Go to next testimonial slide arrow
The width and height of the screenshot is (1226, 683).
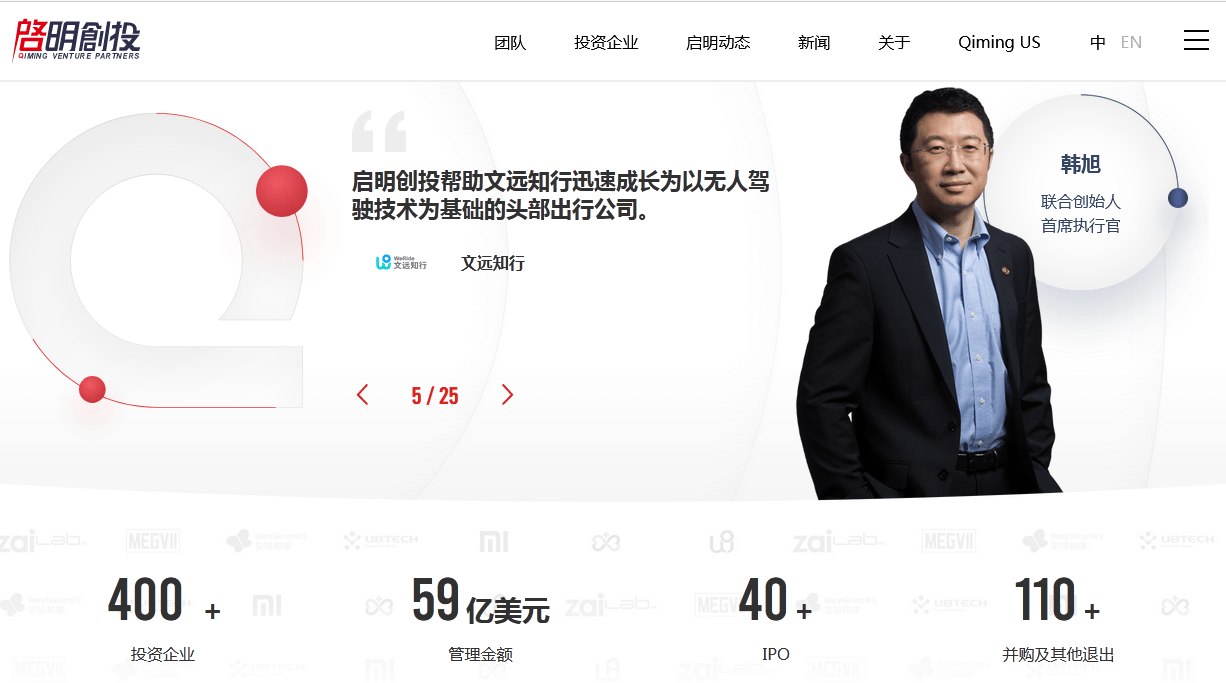coord(507,395)
